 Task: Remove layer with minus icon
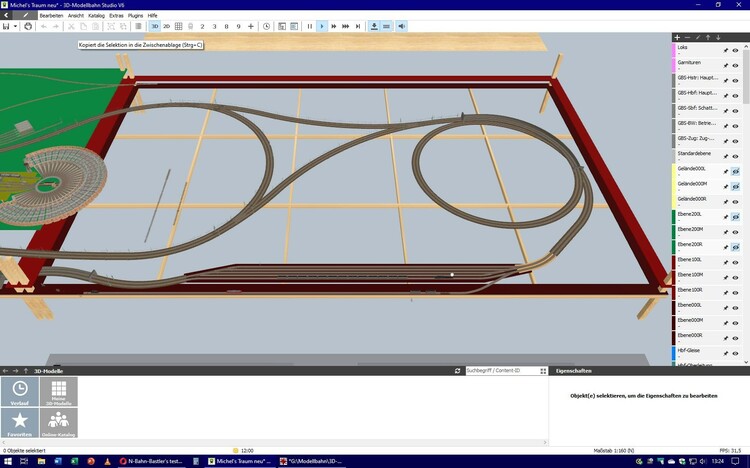(x=687, y=37)
